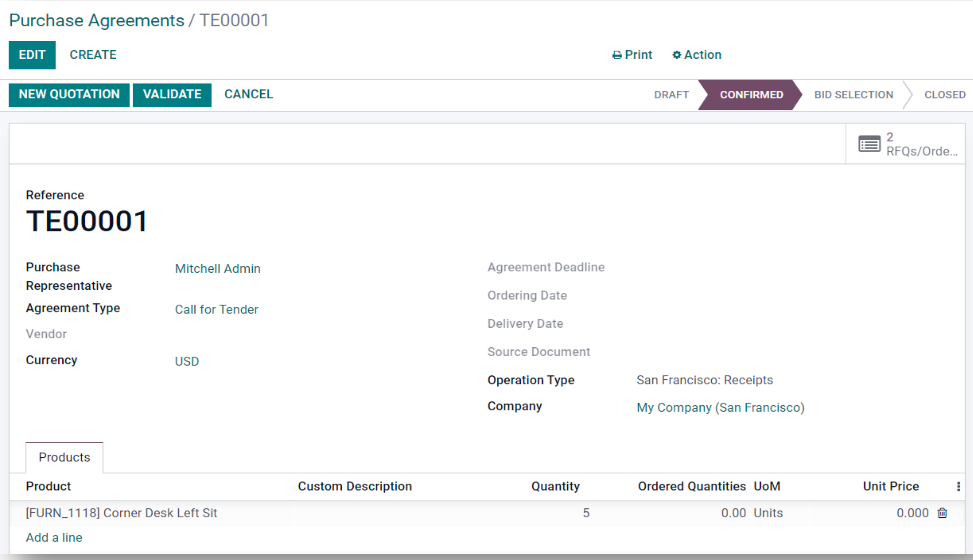Image resolution: width=973 pixels, height=560 pixels.
Task: Open the Print menu
Action: click(632, 55)
